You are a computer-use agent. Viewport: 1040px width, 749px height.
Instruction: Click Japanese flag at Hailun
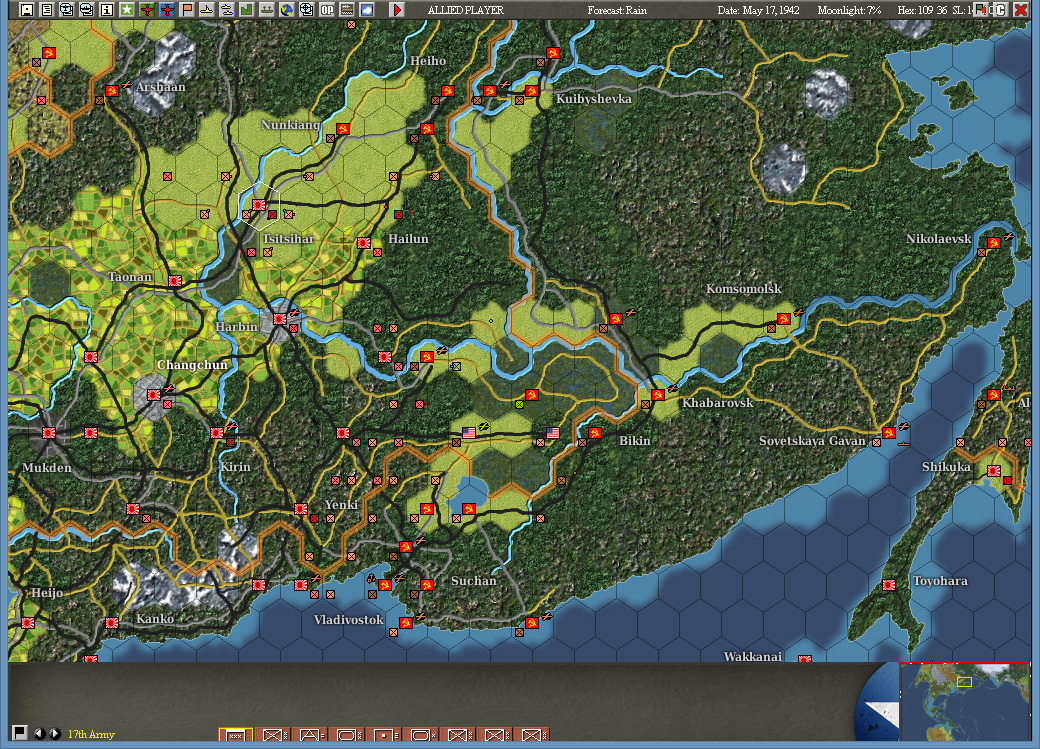[x=363, y=243]
